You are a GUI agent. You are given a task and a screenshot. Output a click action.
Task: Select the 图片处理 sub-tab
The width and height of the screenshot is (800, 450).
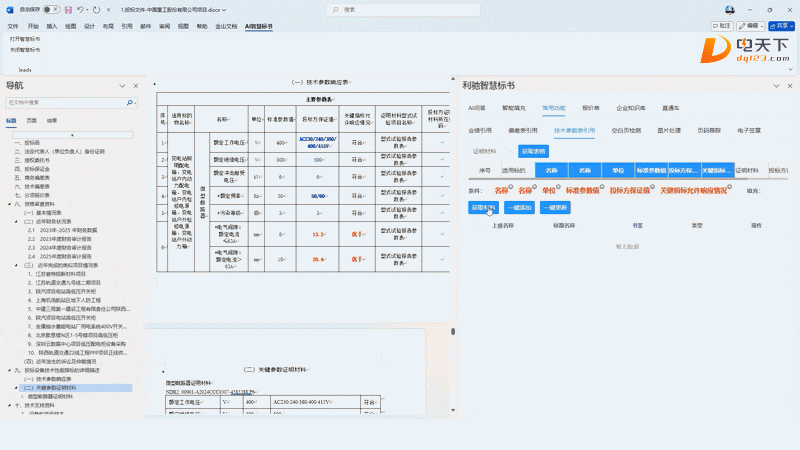(x=669, y=131)
